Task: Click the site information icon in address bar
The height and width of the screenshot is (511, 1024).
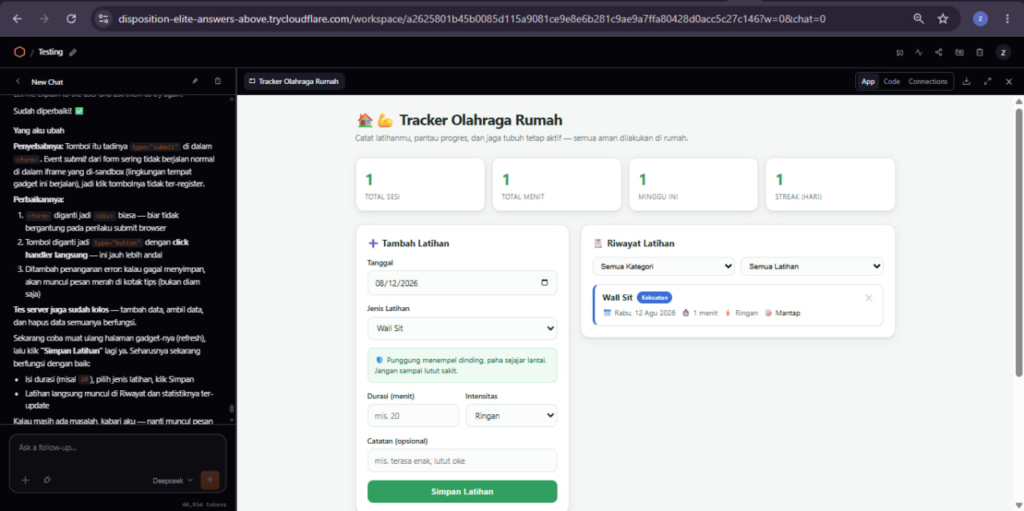Action: 103,19
